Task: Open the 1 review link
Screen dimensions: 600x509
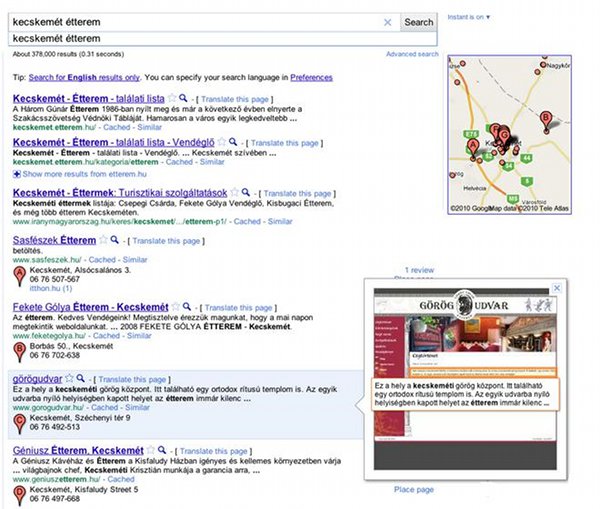Action: tap(419, 270)
